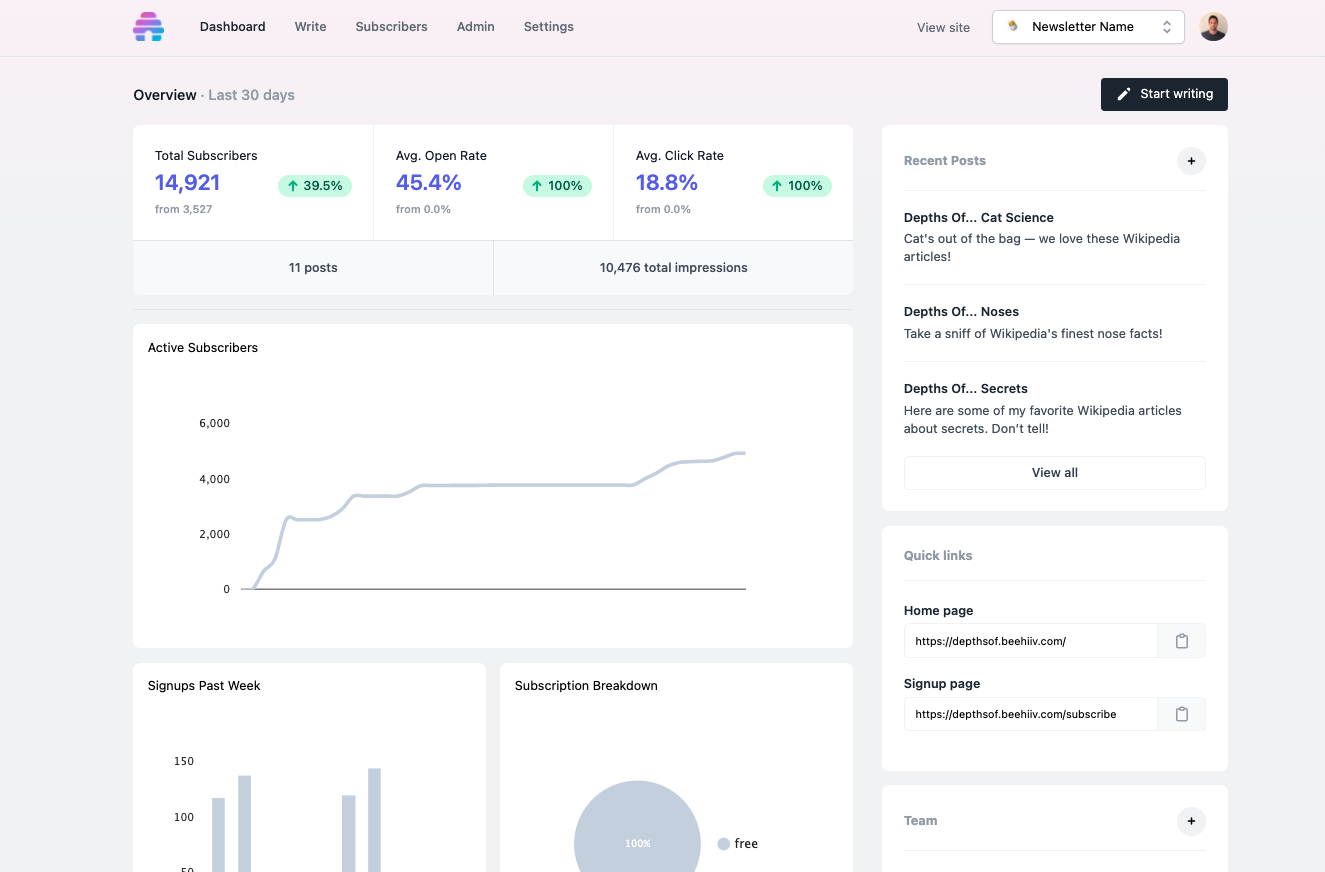Open the profile avatar in the top right
Screen dimensions: 1325x872
1213,26
